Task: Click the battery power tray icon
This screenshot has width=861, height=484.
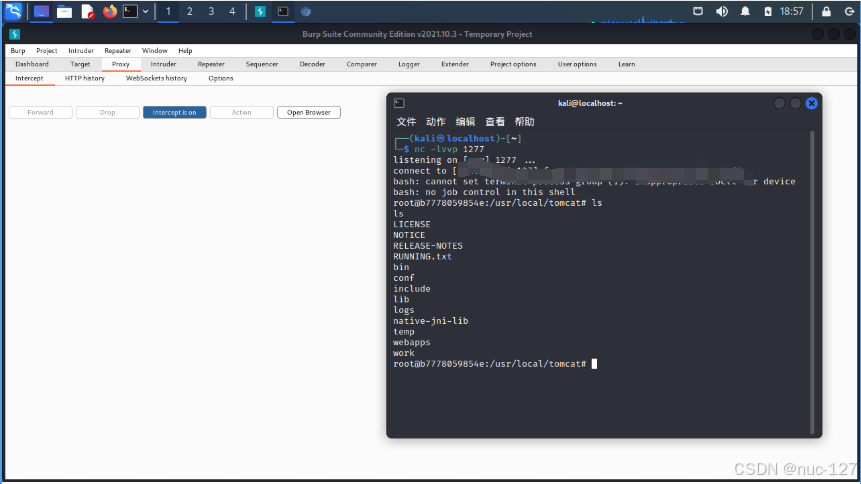Action: pos(768,12)
